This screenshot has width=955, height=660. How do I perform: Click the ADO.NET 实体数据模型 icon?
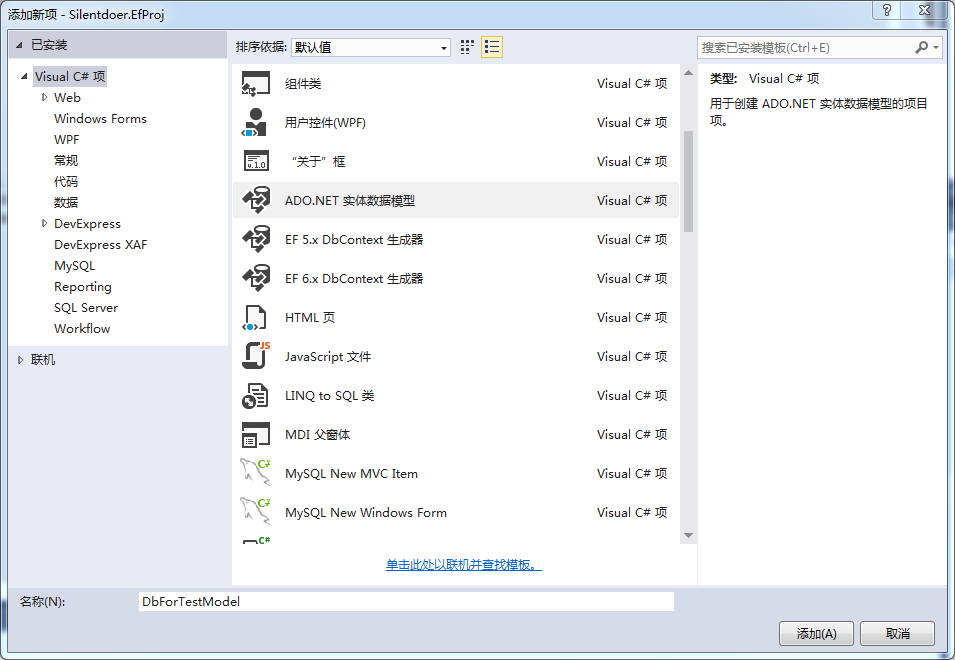click(256, 200)
